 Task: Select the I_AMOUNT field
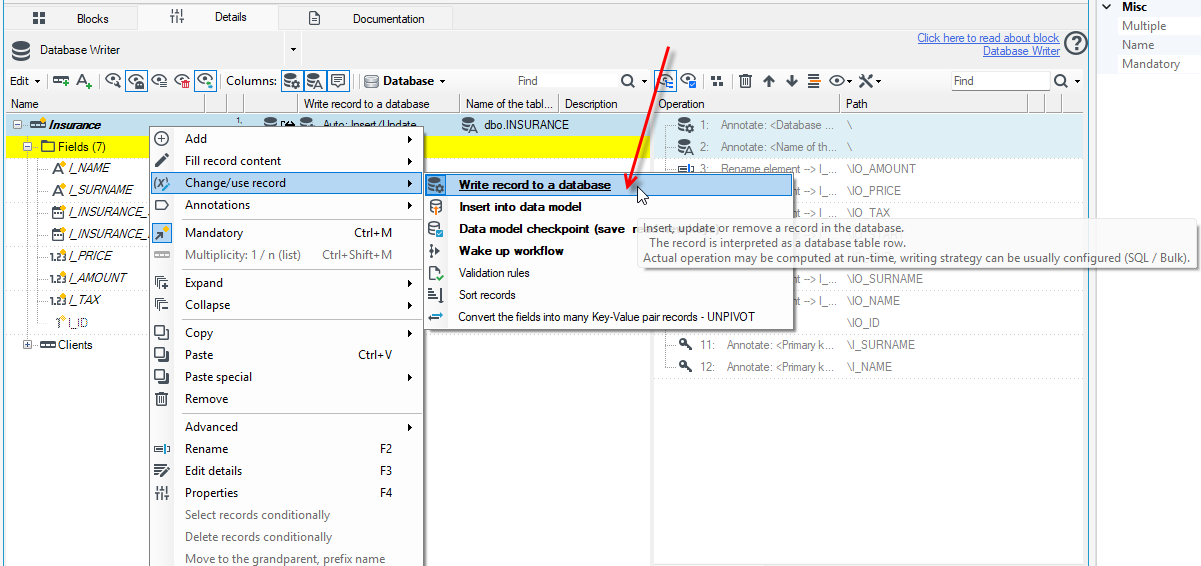pyautogui.click(x=97, y=278)
